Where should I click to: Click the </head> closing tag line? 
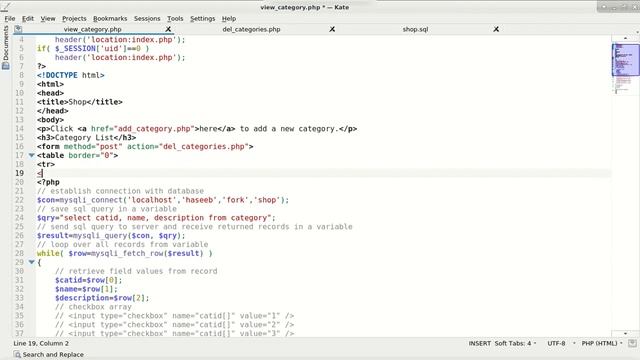(53, 111)
